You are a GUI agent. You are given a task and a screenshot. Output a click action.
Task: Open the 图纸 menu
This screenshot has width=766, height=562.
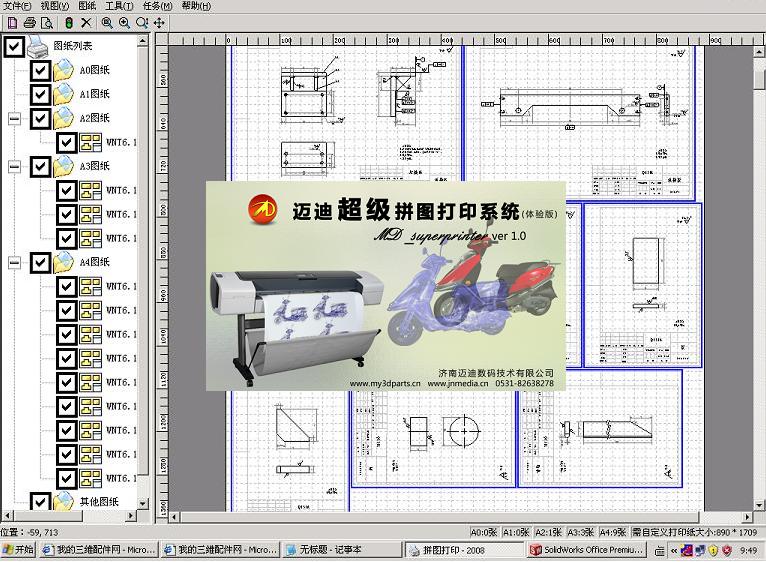(87, 6)
